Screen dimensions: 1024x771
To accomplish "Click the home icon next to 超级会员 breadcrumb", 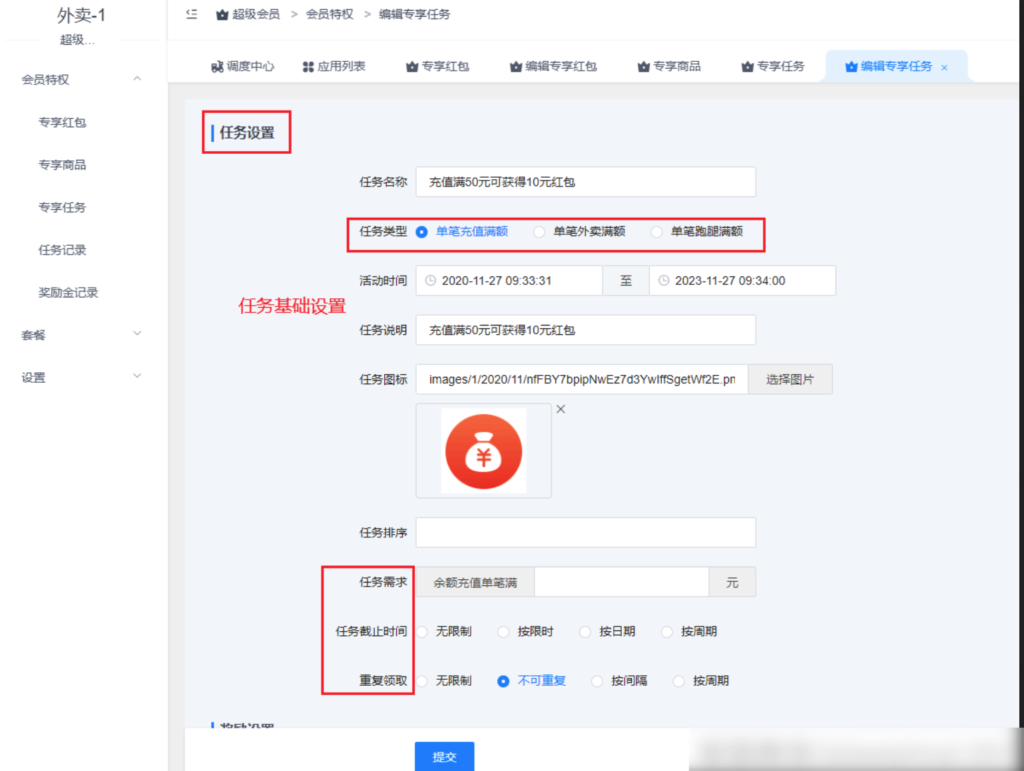I will tap(221, 14).
